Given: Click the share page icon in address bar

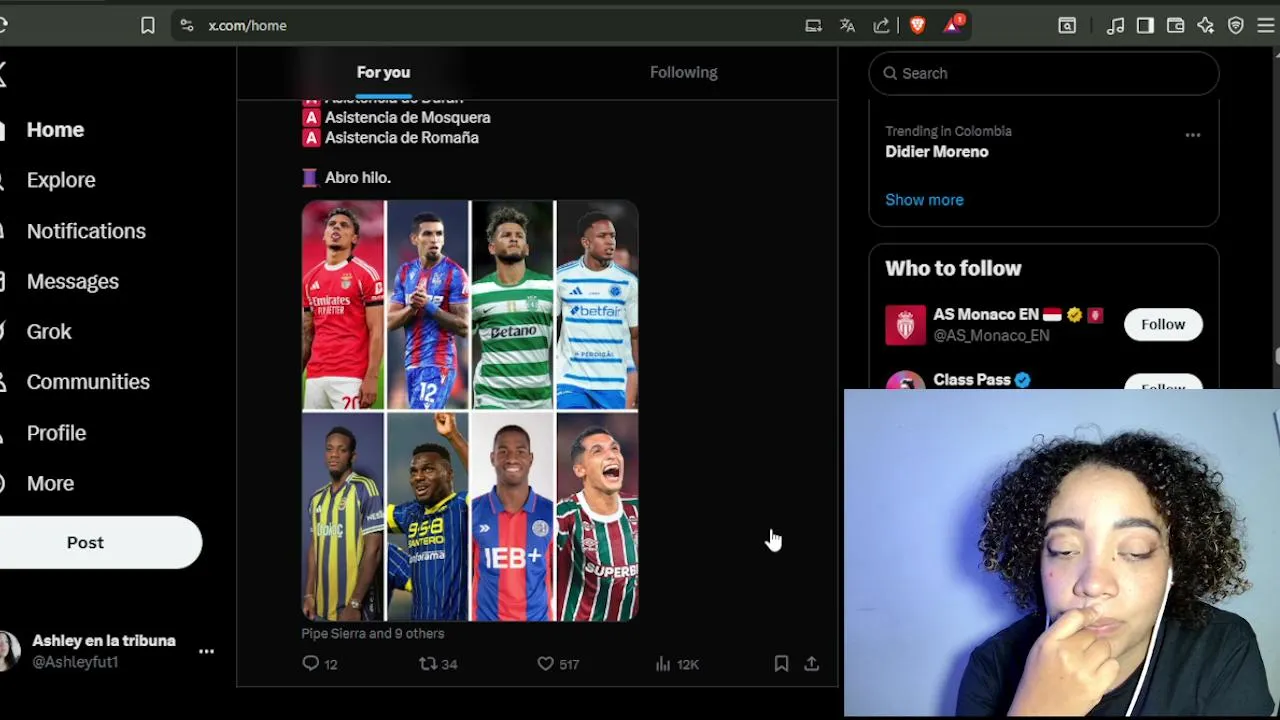Looking at the screenshot, I should (881, 26).
